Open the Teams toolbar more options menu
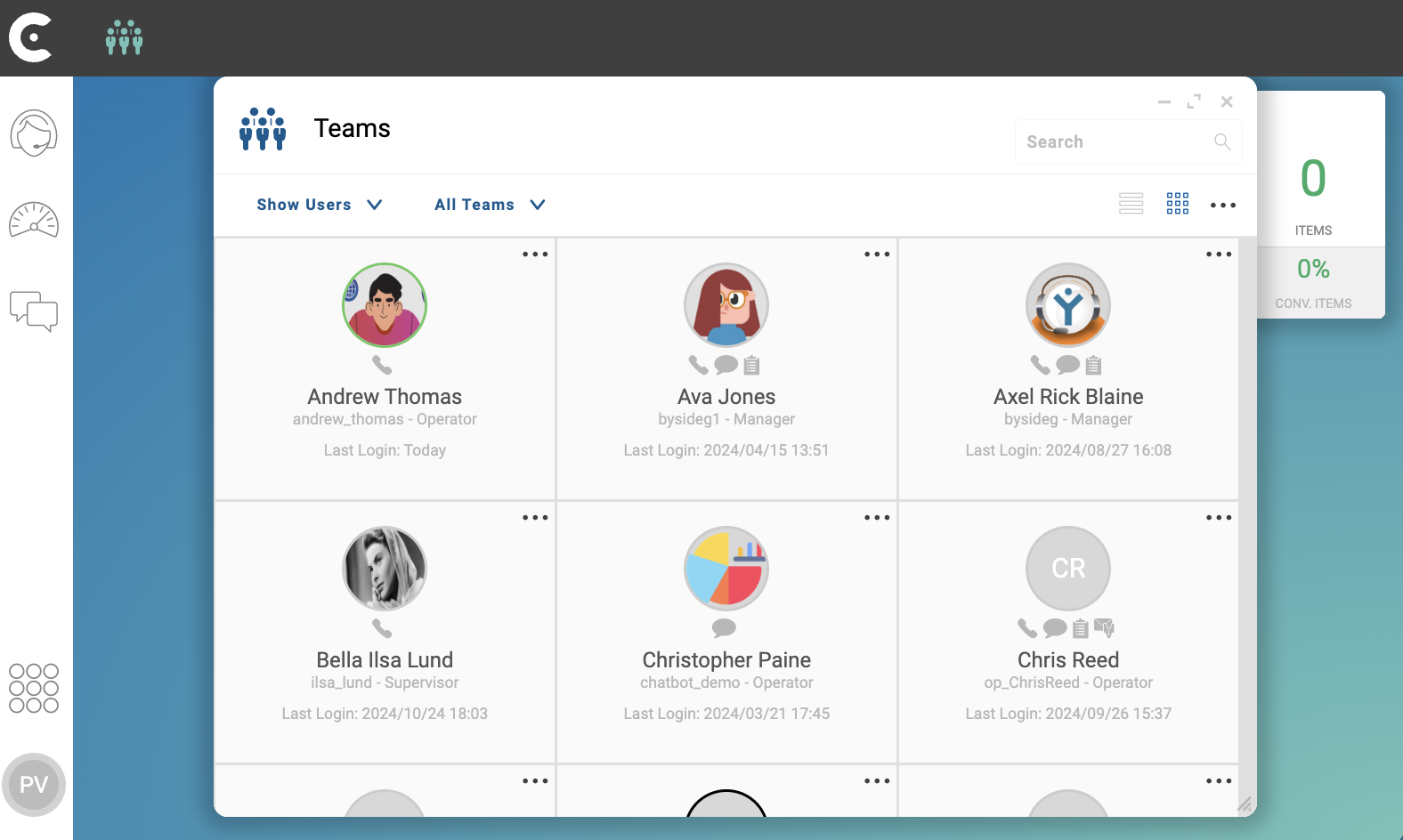The image size is (1403, 840). coord(1223,206)
